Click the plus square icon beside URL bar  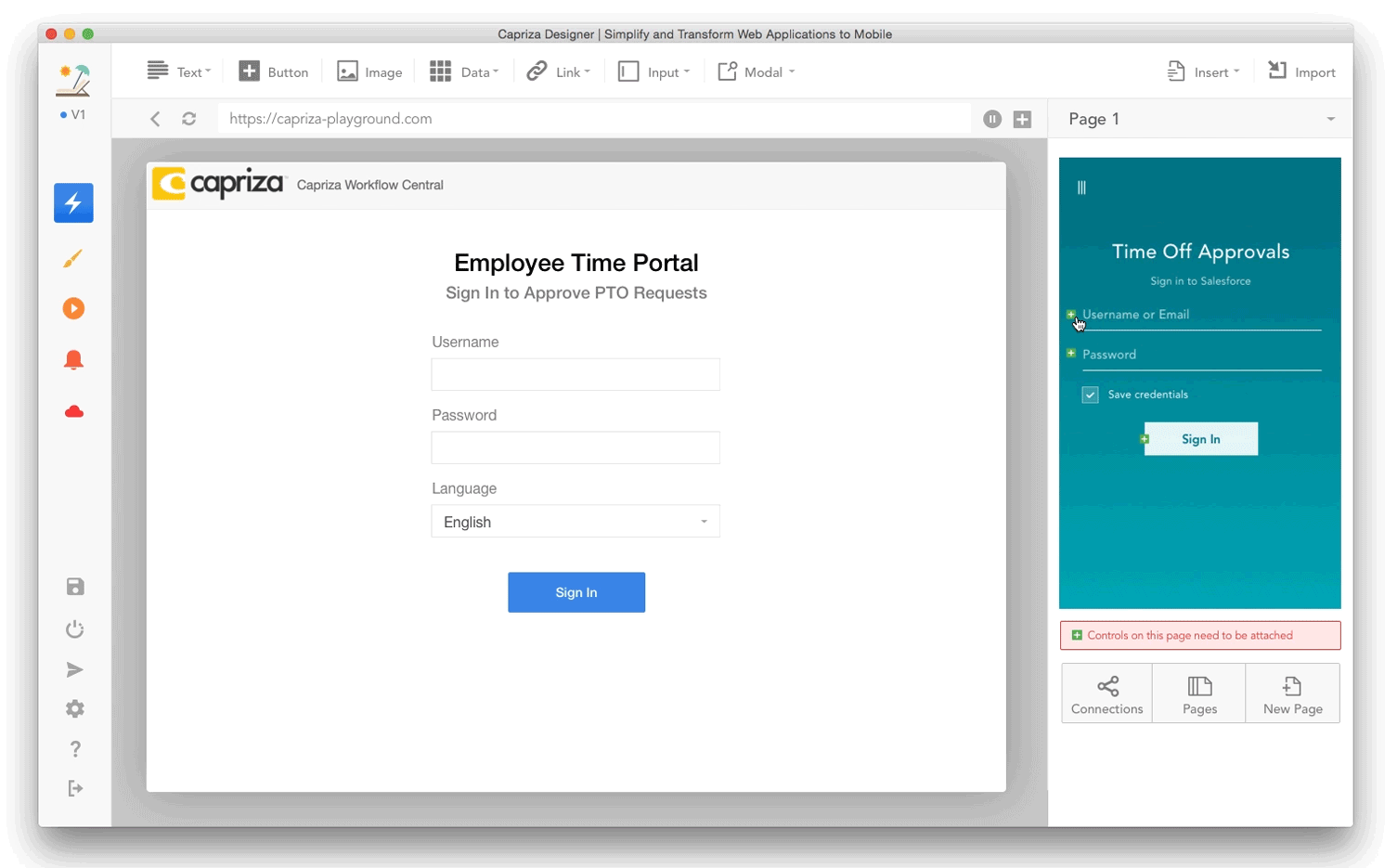(1022, 119)
